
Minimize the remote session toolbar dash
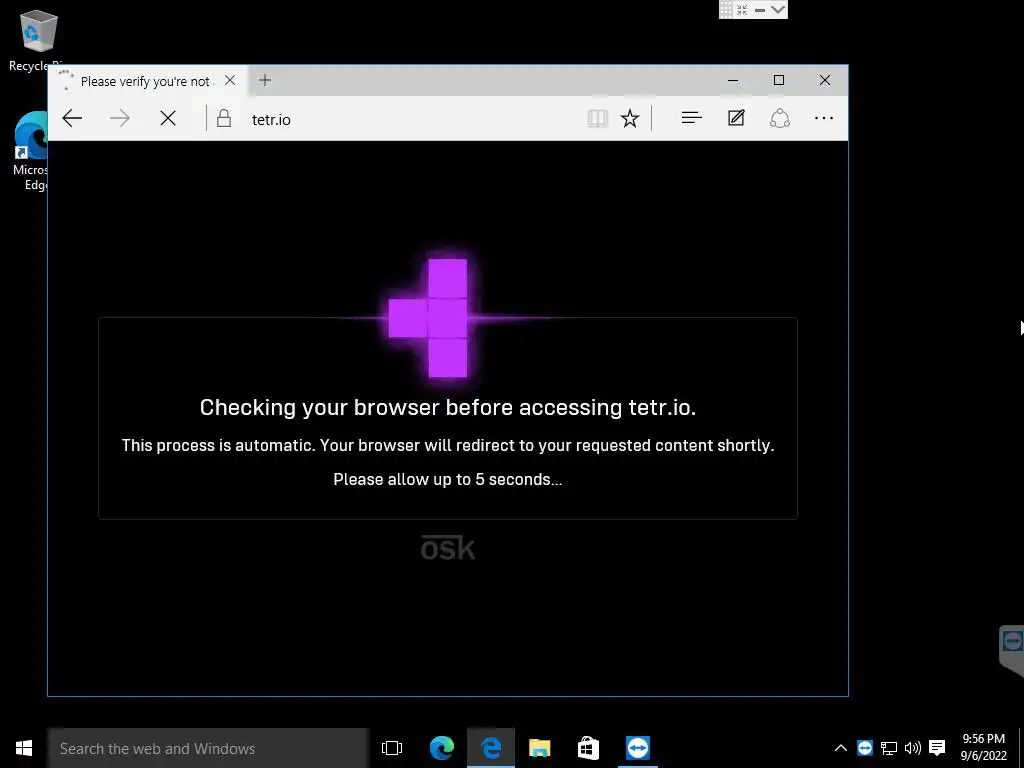tap(760, 10)
